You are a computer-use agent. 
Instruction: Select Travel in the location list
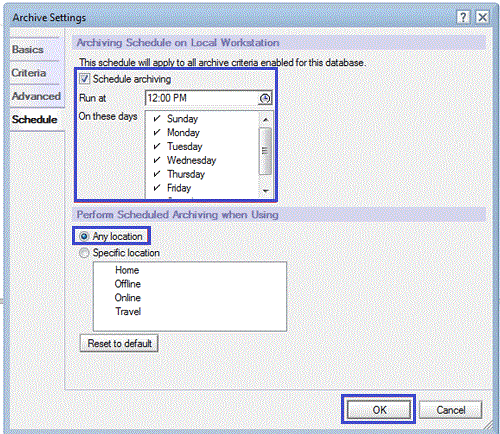click(x=128, y=312)
